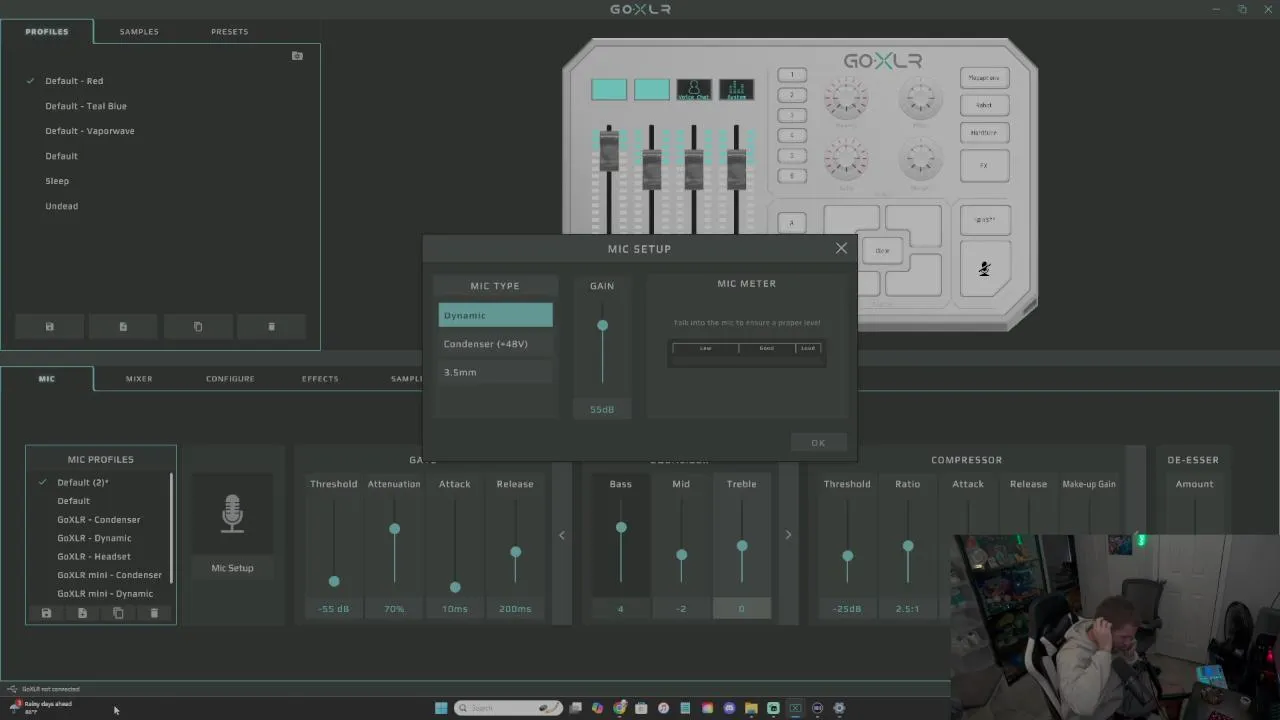Click the USB icon in the status bar
This screenshot has height=720, width=1280.
[12, 689]
